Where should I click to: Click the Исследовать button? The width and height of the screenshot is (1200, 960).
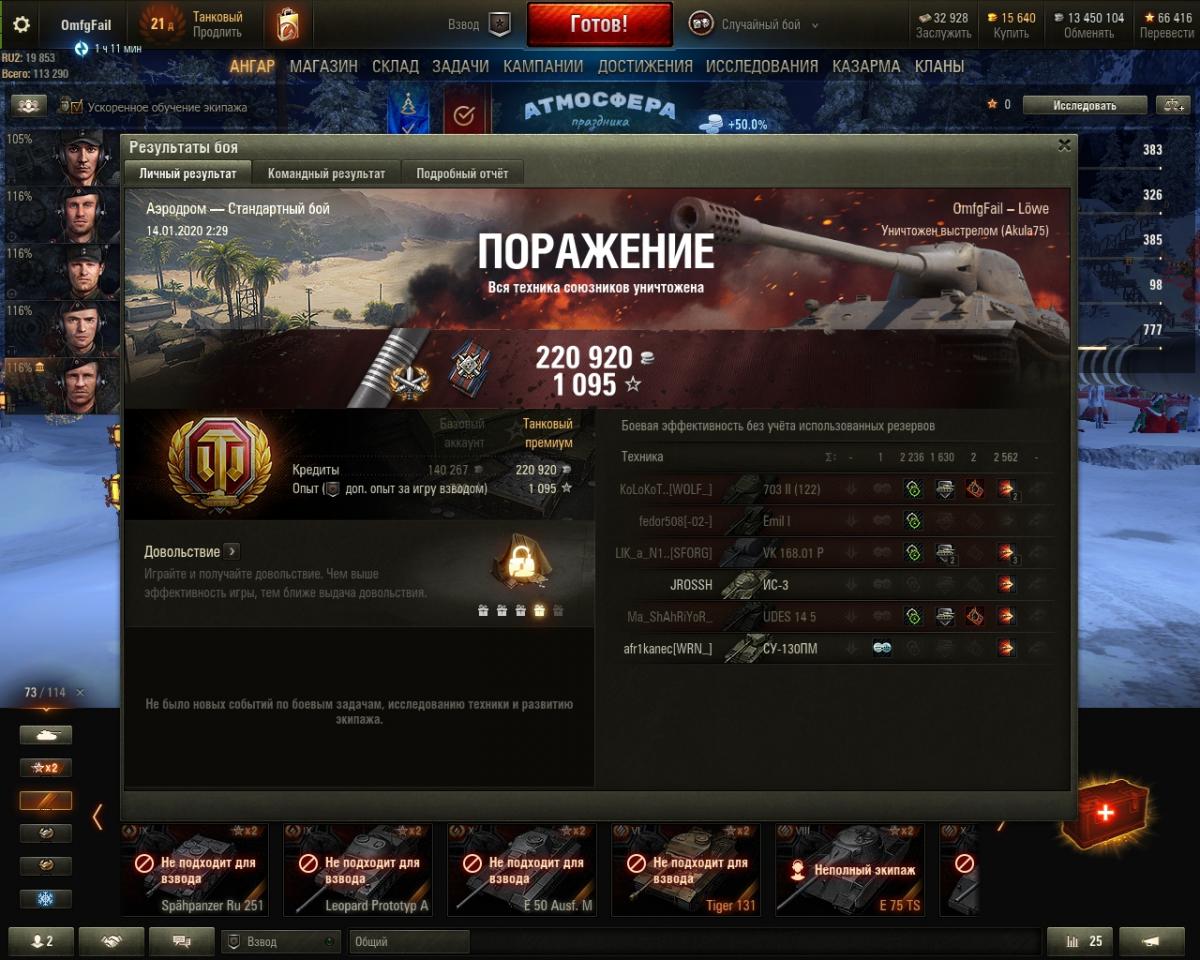(x=1084, y=105)
